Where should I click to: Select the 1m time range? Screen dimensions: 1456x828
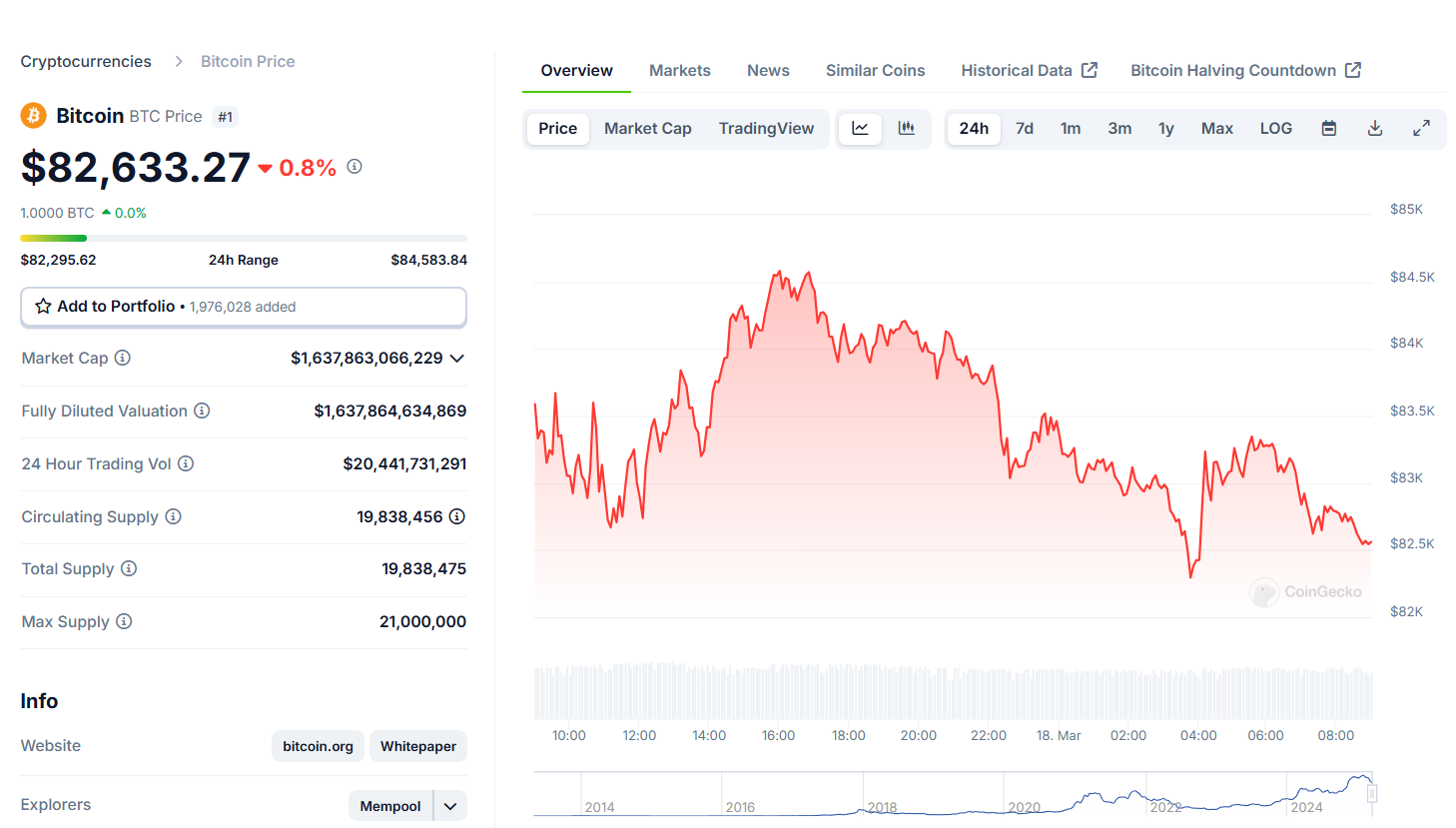(1071, 128)
